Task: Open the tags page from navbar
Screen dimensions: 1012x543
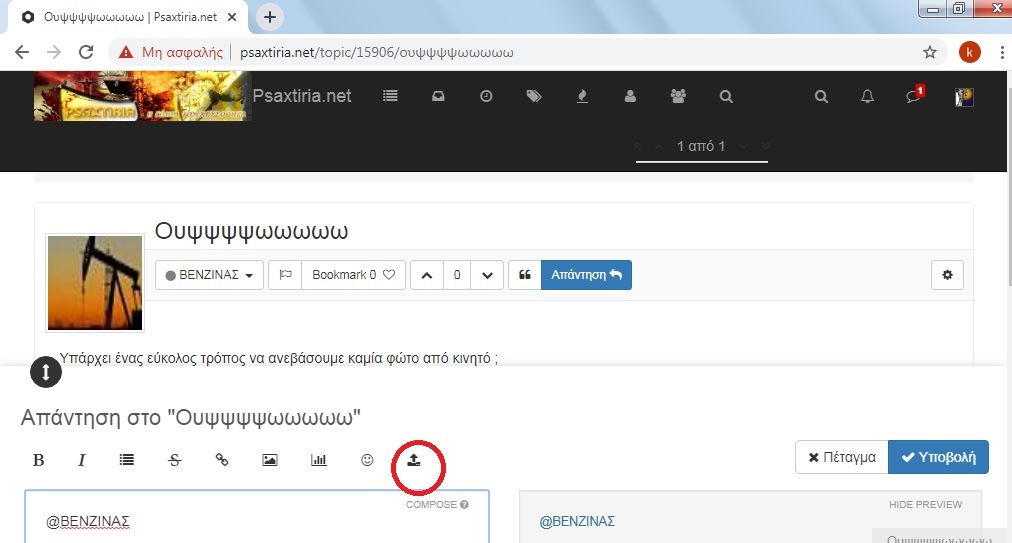Action: pos(534,97)
